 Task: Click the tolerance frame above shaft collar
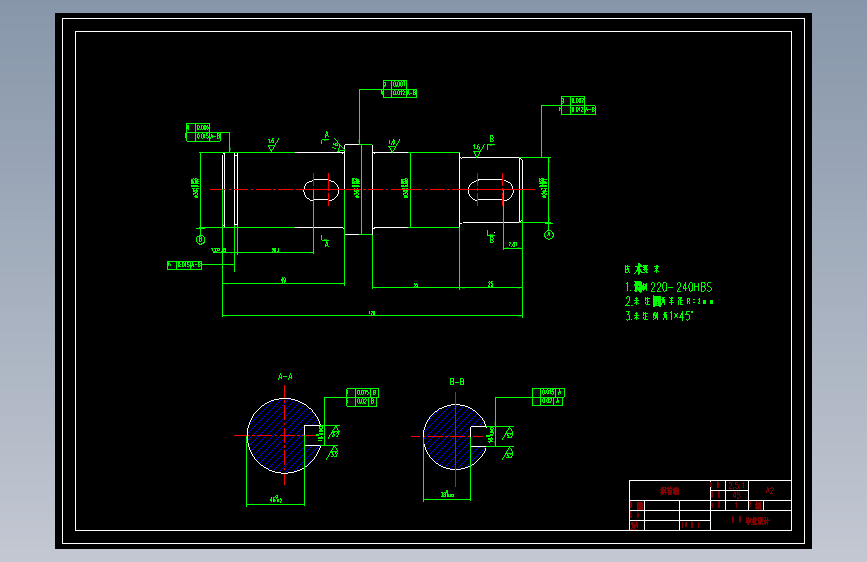(x=400, y=89)
